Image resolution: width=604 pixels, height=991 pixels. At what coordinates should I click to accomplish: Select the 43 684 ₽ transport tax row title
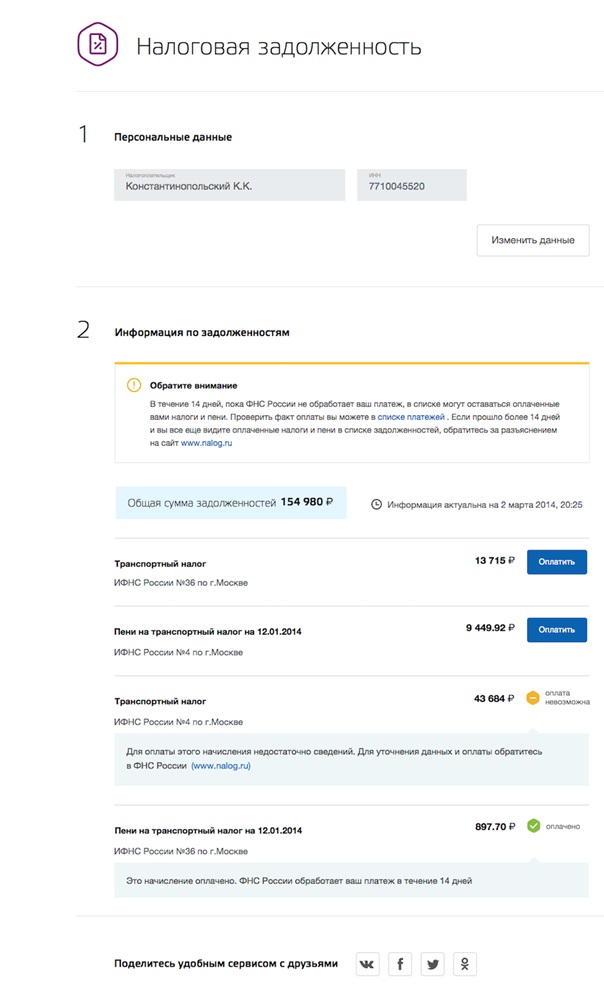point(160,701)
